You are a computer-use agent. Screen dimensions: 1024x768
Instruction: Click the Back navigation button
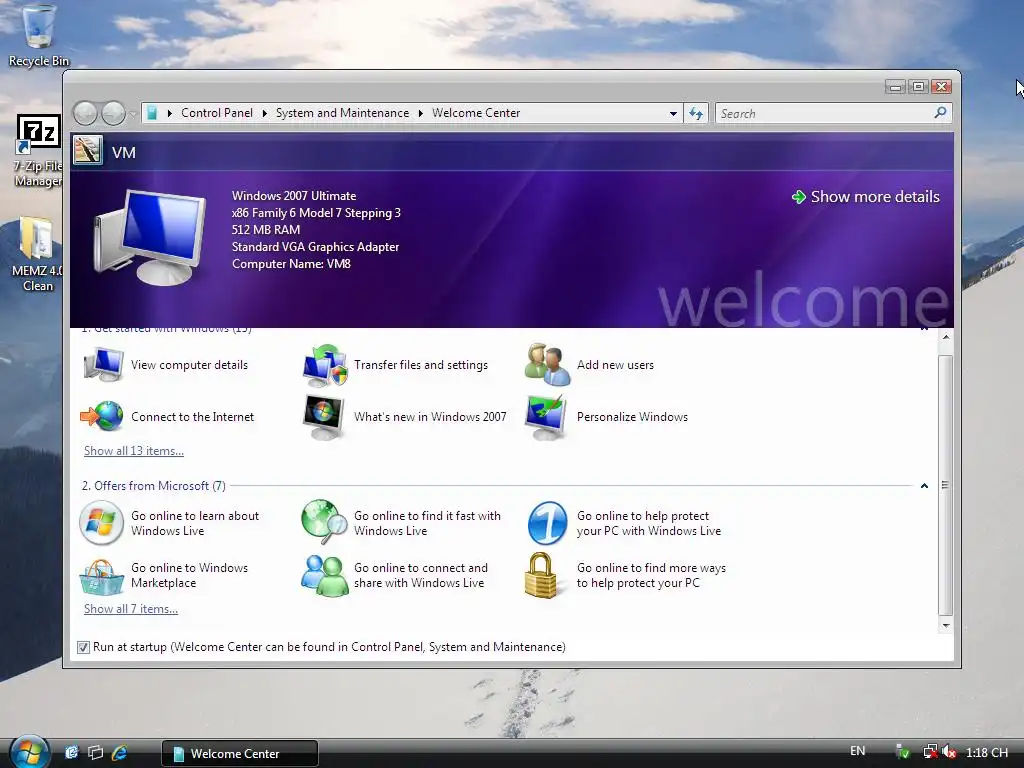pos(85,113)
